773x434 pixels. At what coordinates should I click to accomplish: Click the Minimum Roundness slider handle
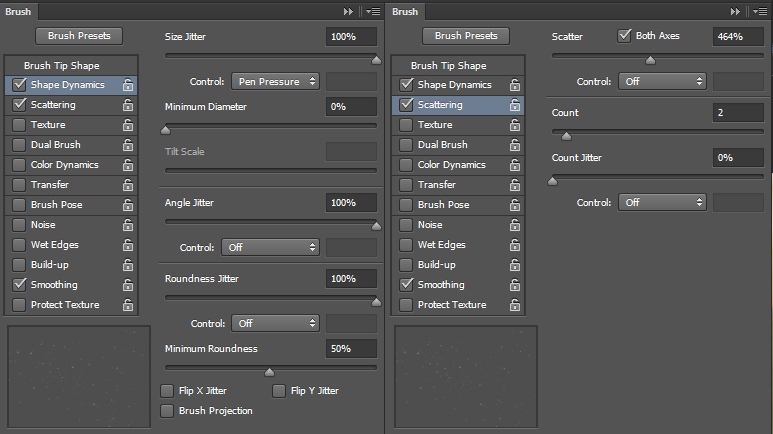270,372
